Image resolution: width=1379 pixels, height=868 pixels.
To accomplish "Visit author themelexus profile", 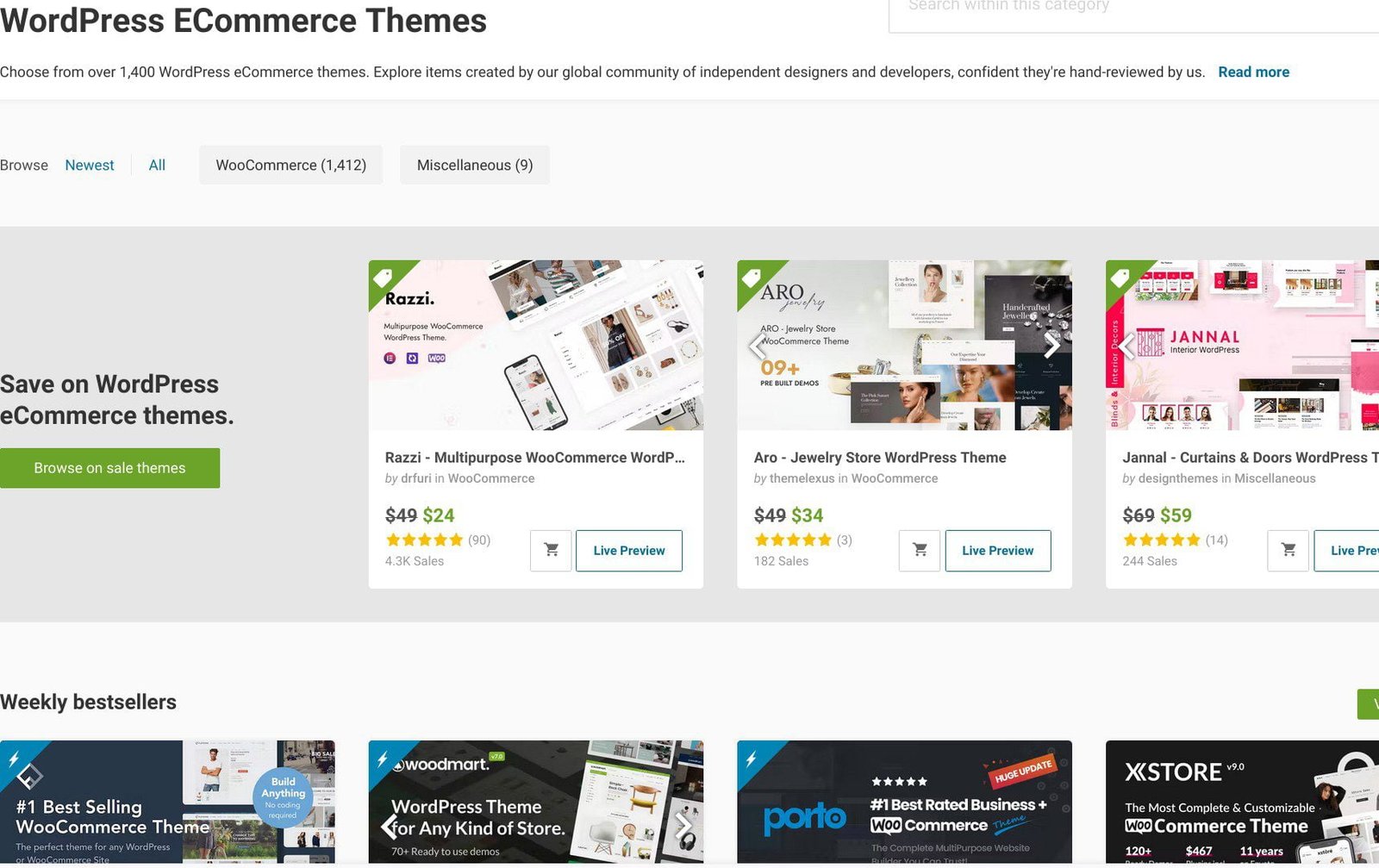I will tap(802, 478).
